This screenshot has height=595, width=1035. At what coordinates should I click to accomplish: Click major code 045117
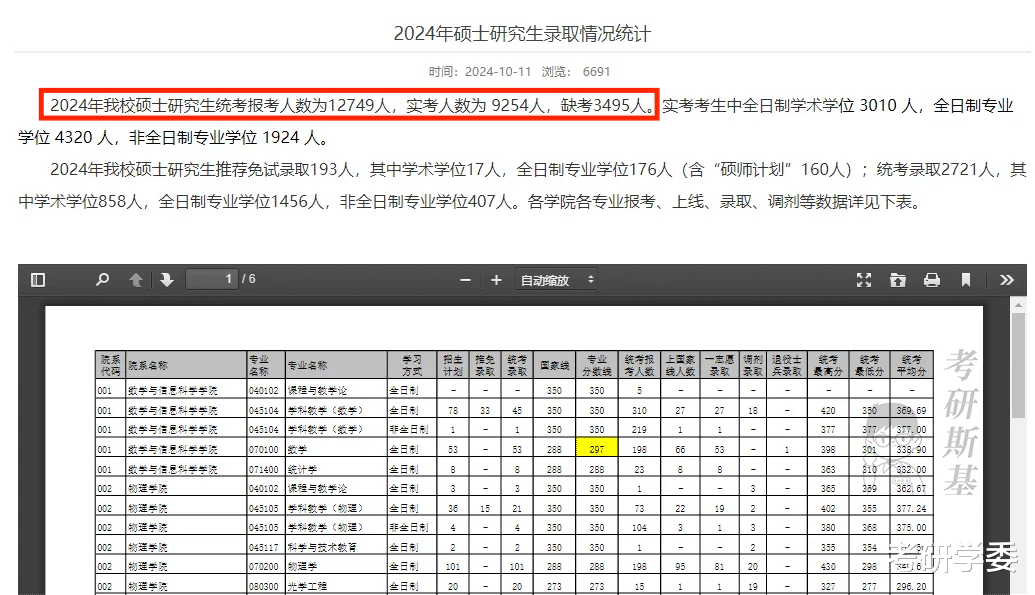(x=263, y=547)
